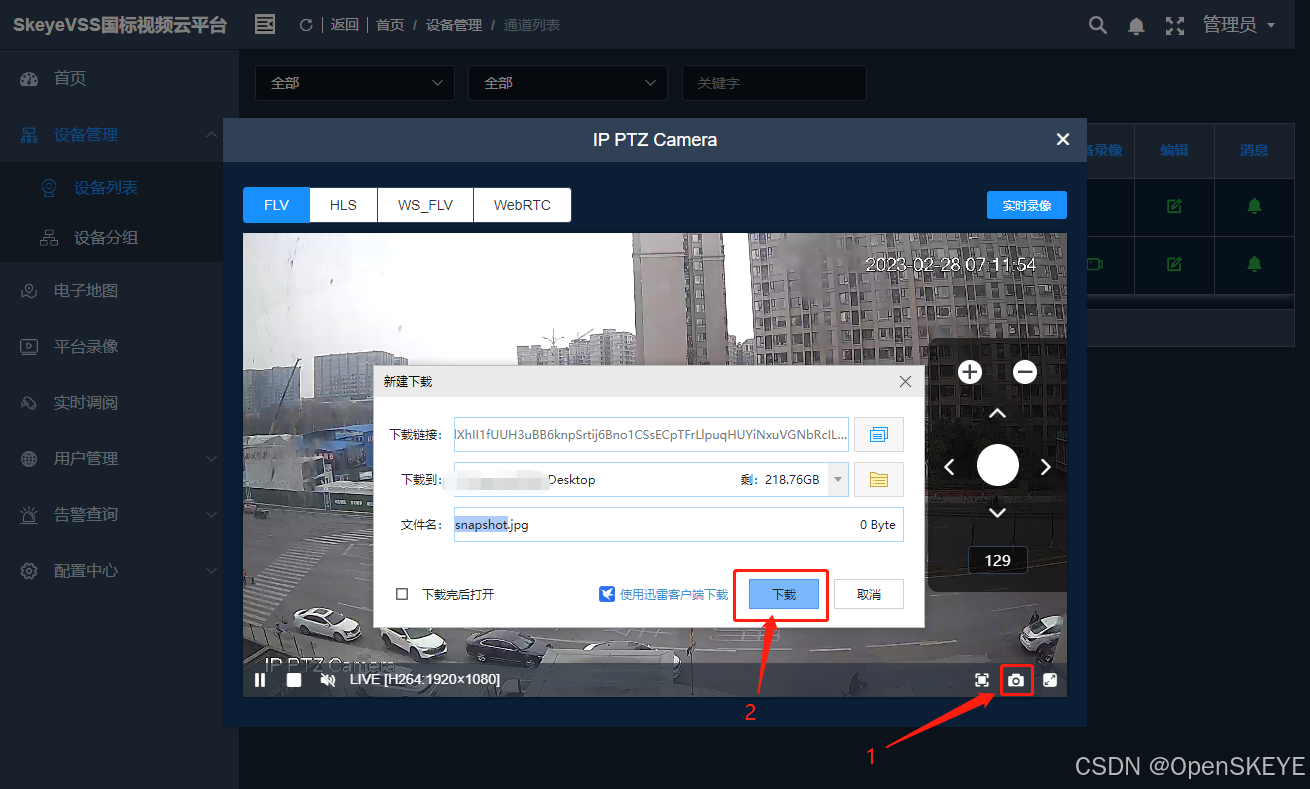Enter fullscreen in the video player
Viewport: 1310px width, 789px height.
(1049, 680)
